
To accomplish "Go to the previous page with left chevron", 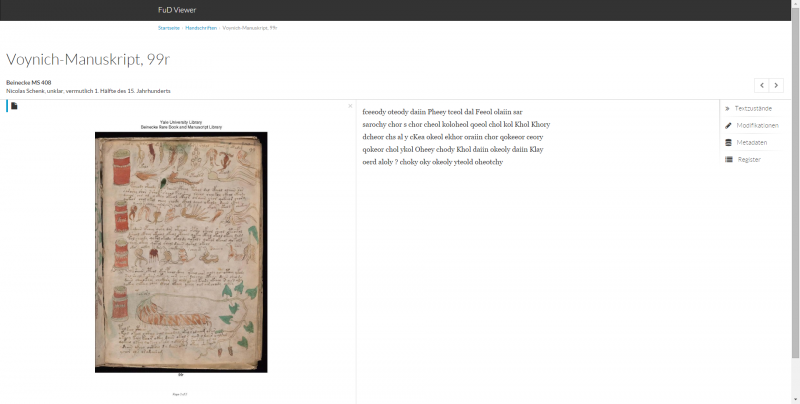I will [762, 85].
